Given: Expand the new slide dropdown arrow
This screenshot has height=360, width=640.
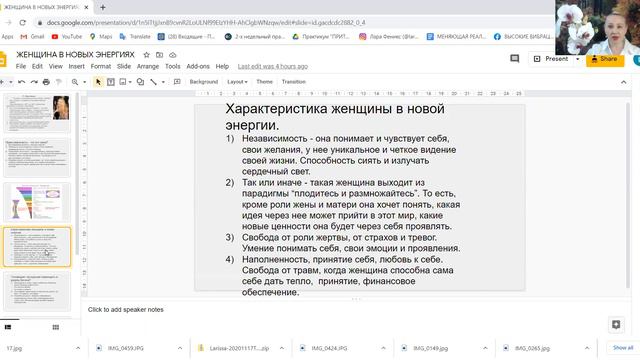Looking at the screenshot, I should point(11,82).
